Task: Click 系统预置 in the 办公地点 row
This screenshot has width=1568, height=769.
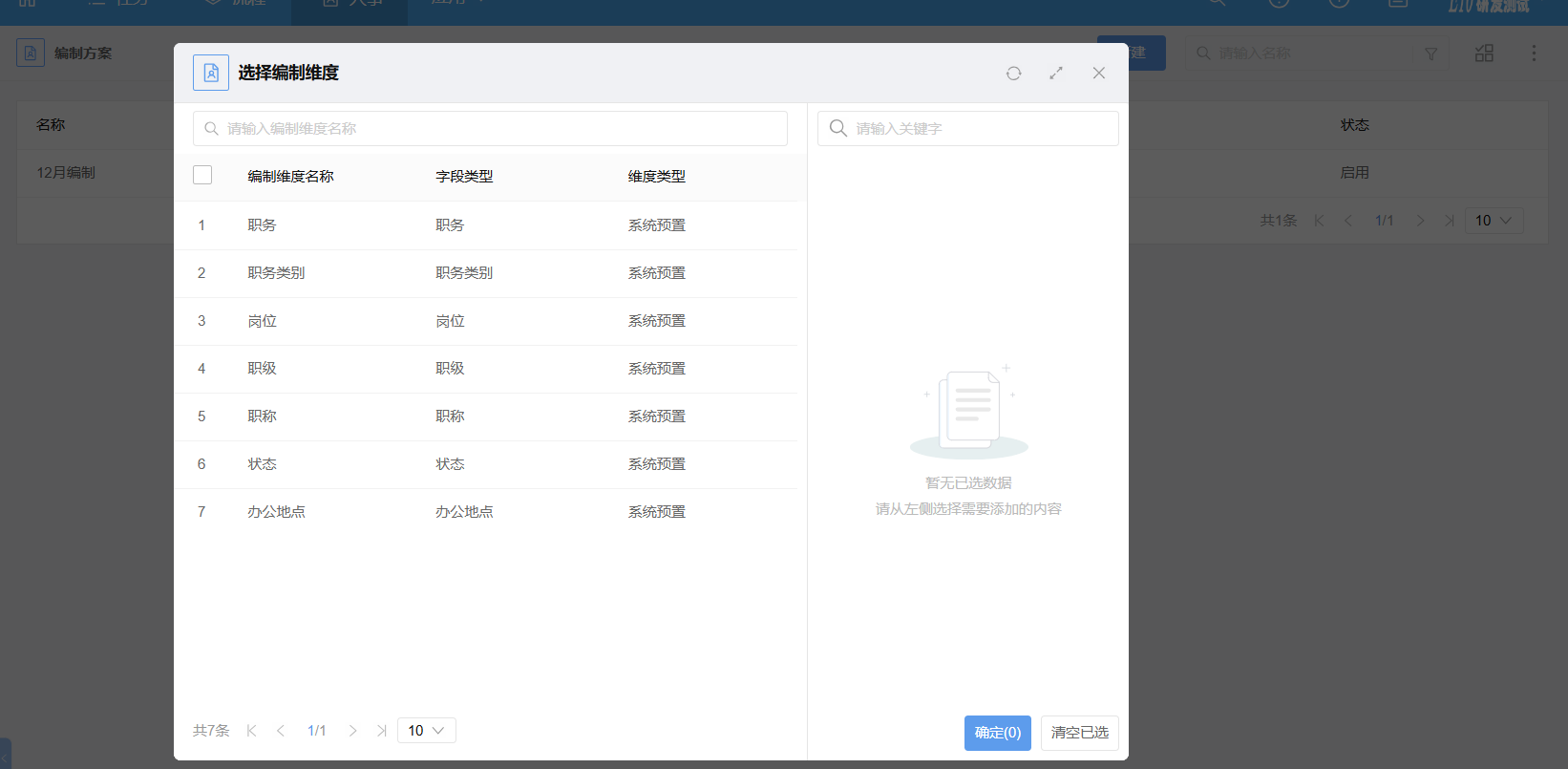Action: click(x=656, y=512)
